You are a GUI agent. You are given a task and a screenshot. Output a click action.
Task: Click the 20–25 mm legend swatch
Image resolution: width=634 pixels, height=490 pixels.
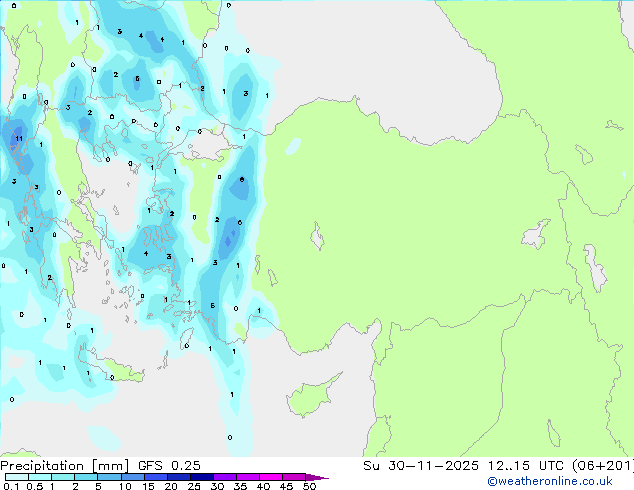pyautogui.click(x=179, y=477)
